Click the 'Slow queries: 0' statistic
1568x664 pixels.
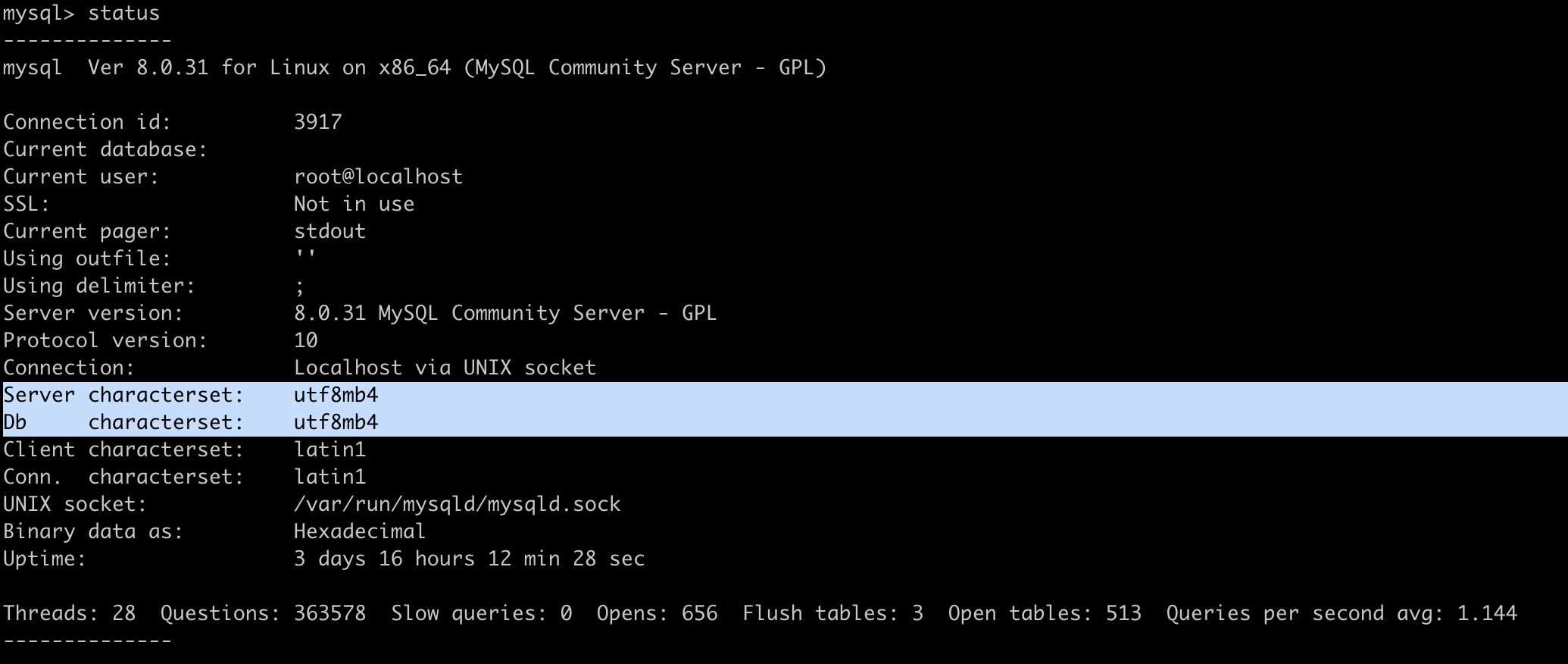(x=481, y=613)
